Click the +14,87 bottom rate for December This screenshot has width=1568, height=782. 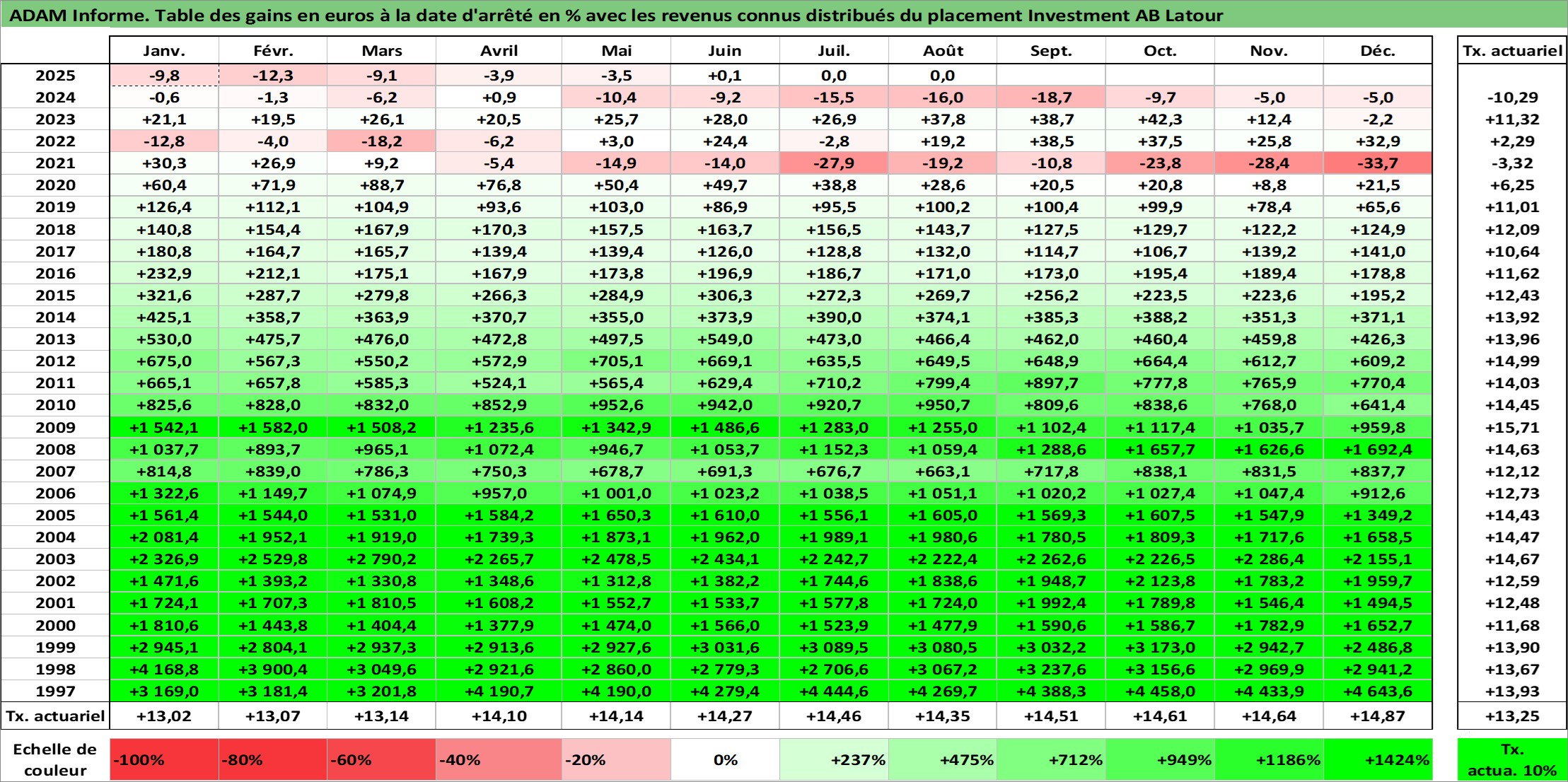[1378, 716]
